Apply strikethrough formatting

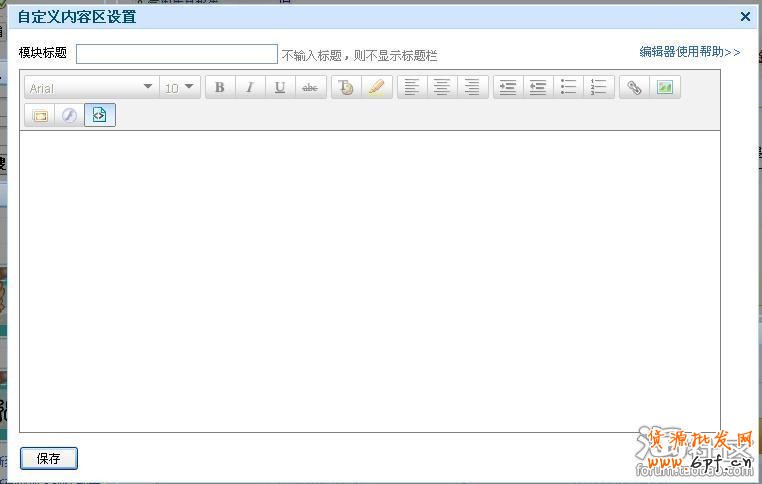pos(310,88)
